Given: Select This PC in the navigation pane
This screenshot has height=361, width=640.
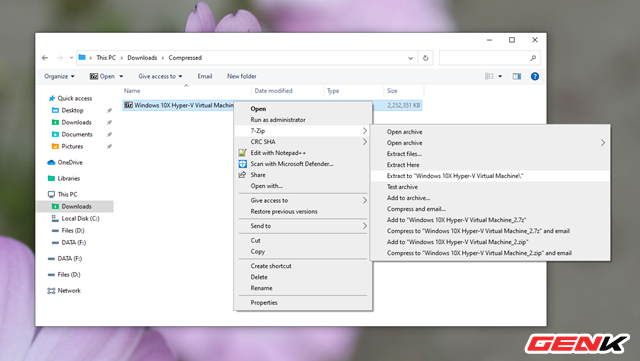Looking at the screenshot, I should tap(62, 194).
